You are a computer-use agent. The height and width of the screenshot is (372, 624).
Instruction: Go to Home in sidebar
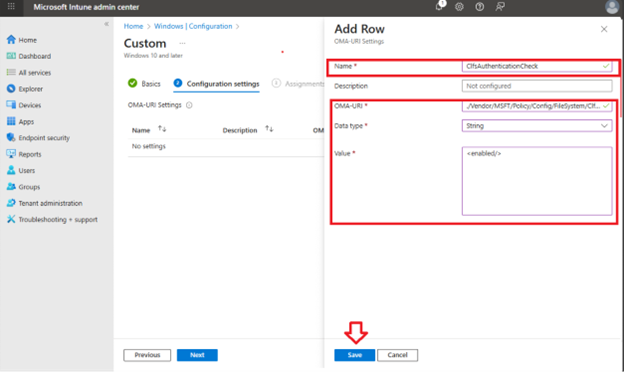[x=22, y=40]
